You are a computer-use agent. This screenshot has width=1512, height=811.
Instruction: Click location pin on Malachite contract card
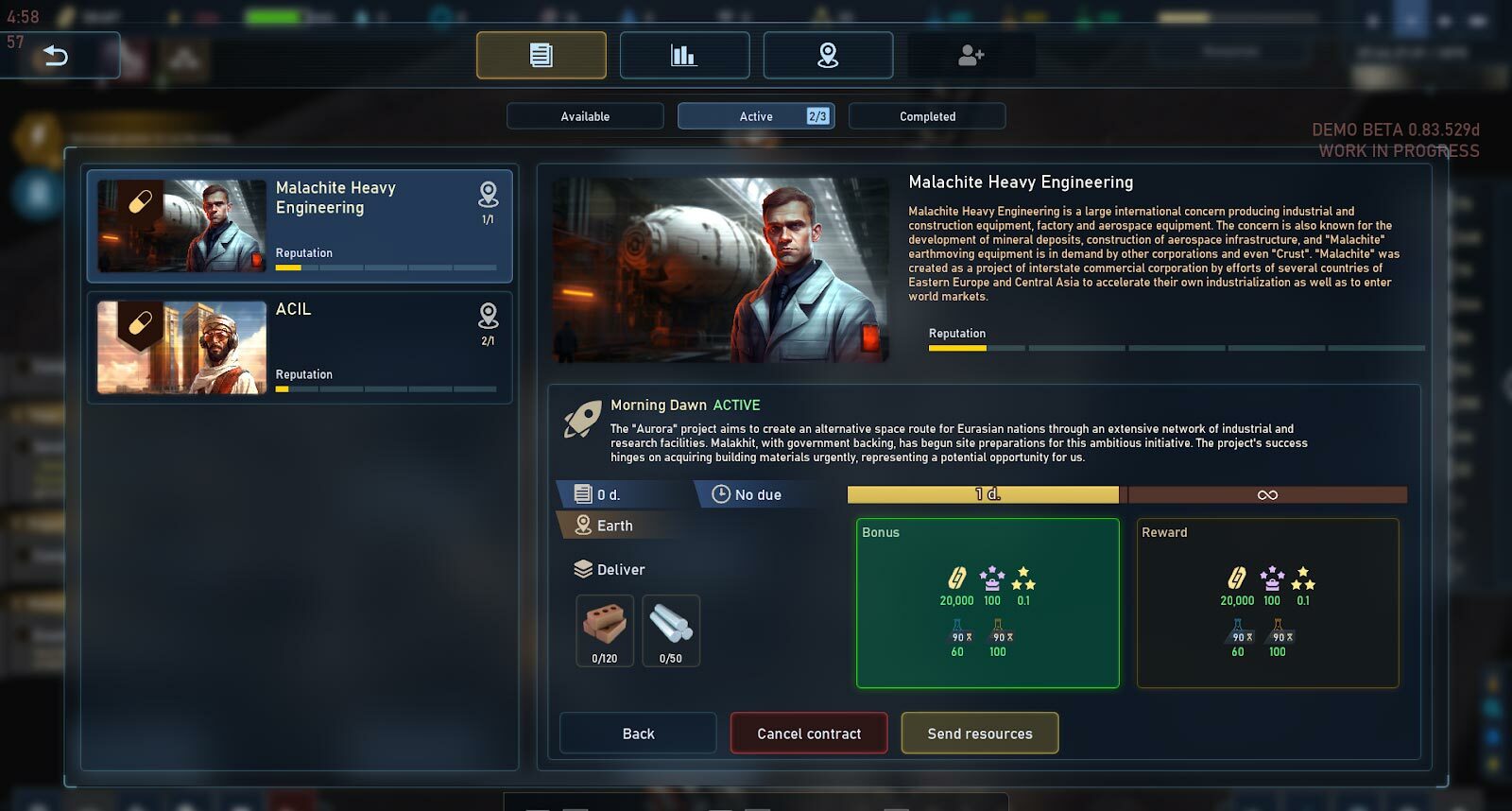click(489, 195)
